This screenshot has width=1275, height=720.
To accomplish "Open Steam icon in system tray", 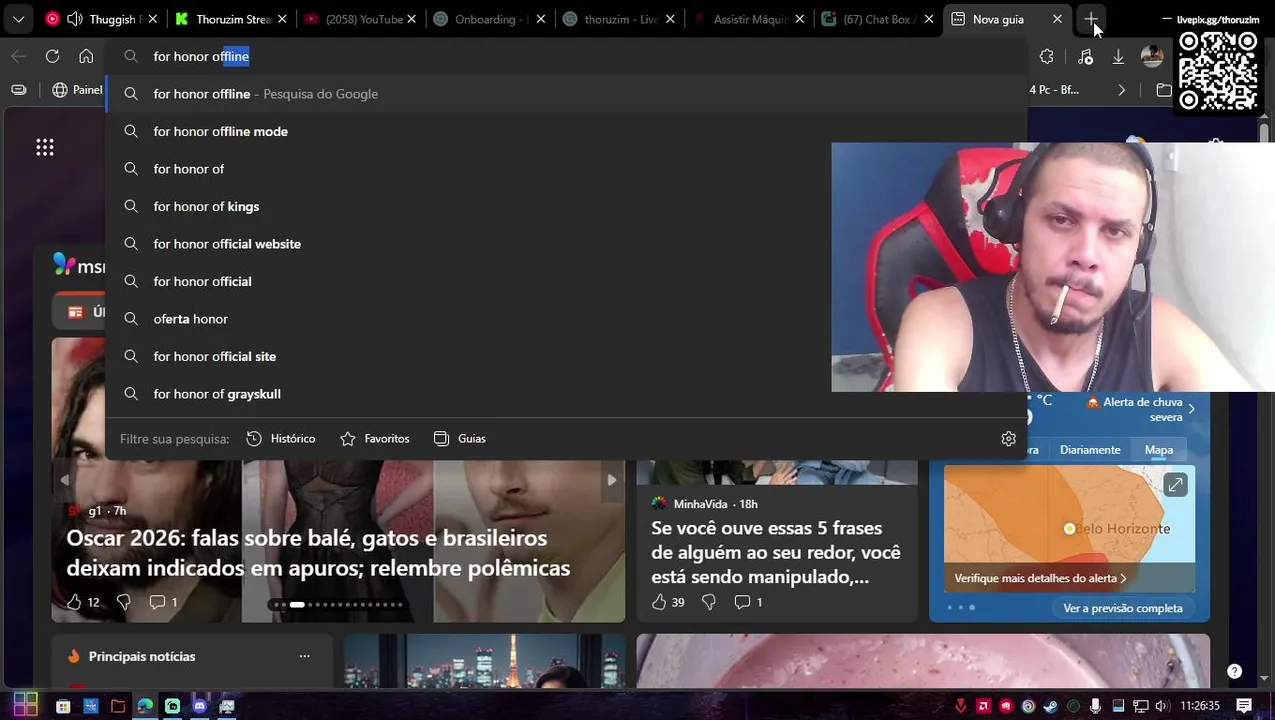I will coord(1050,706).
